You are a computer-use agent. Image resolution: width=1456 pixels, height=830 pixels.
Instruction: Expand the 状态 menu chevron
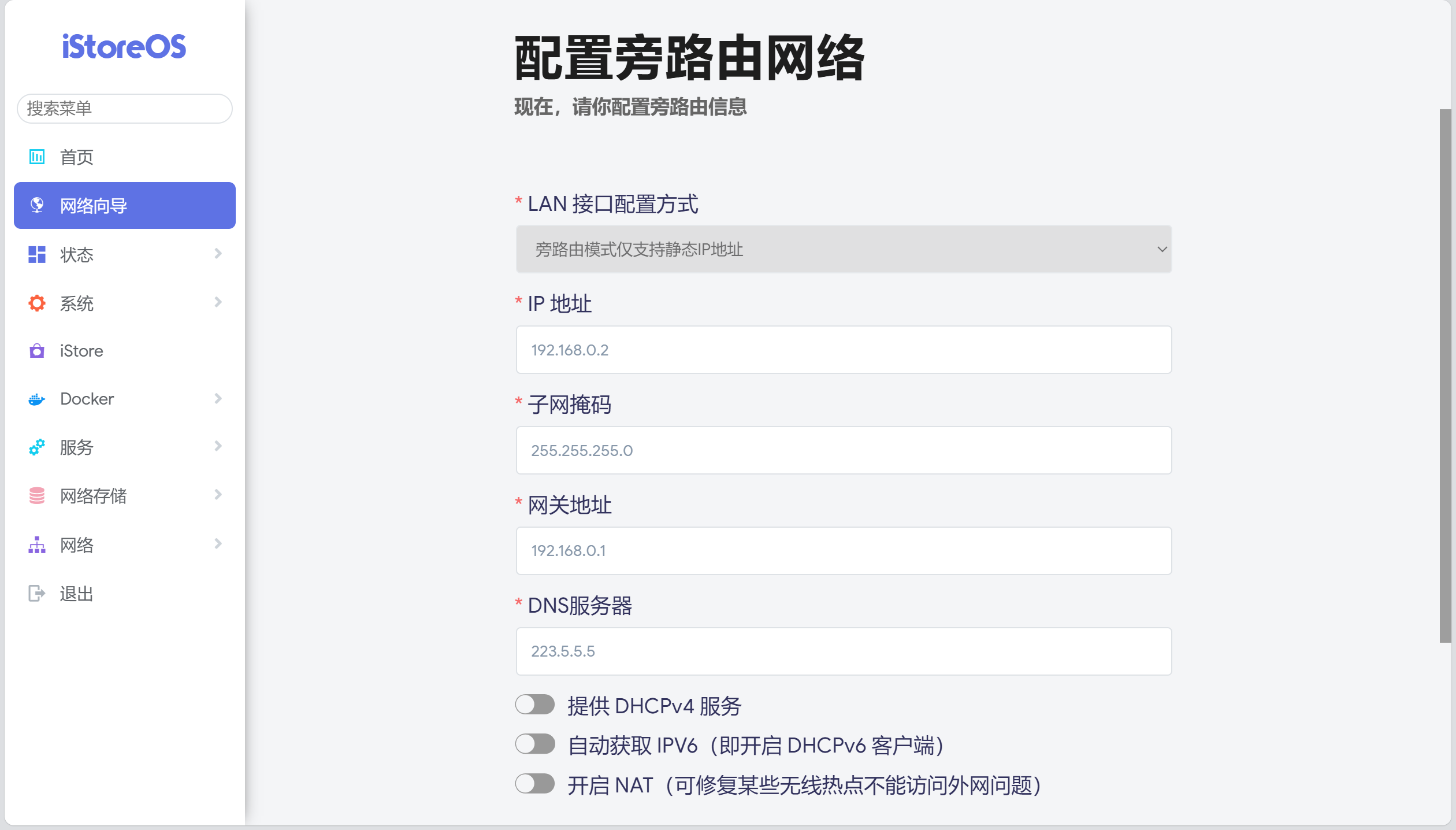[218, 253]
